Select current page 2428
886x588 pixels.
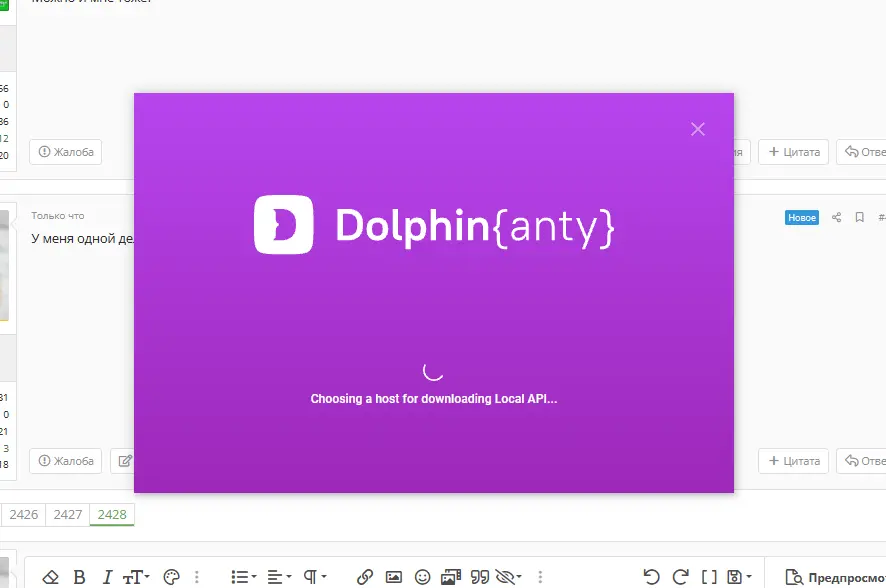(x=112, y=515)
